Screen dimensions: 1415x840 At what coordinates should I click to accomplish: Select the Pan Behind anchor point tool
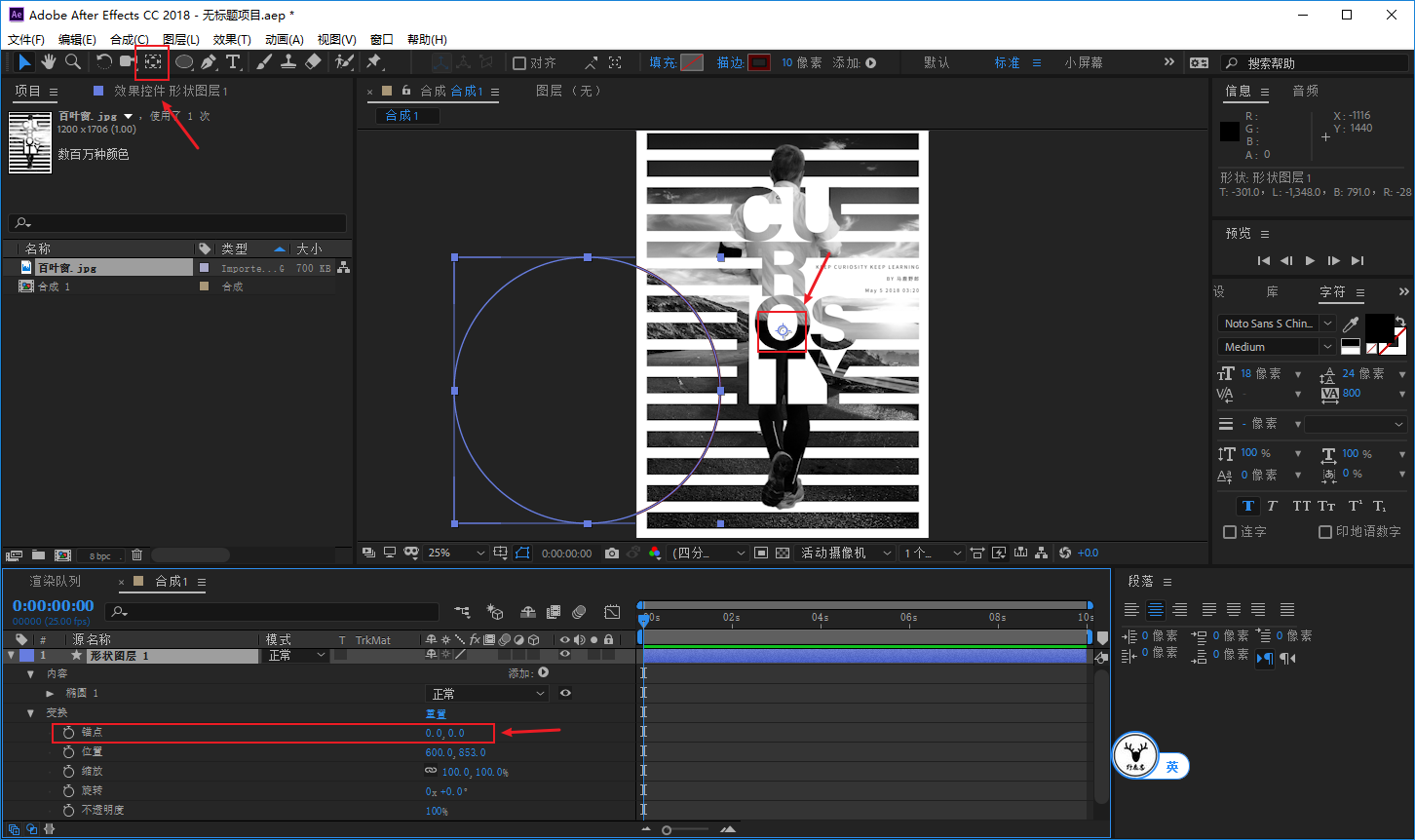[x=153, y=62]
